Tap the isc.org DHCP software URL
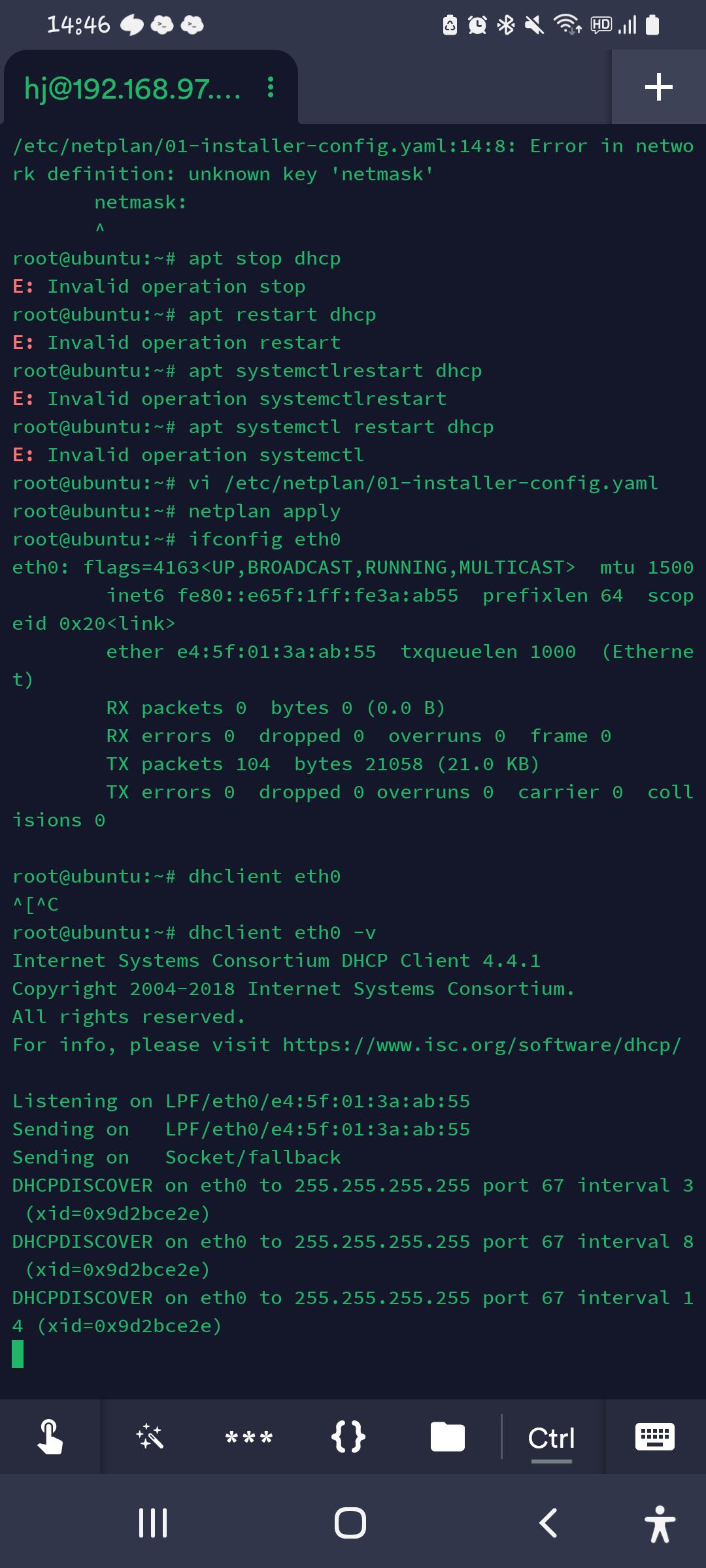This screenshot has height=1568, width=706. coord(482,1045)
